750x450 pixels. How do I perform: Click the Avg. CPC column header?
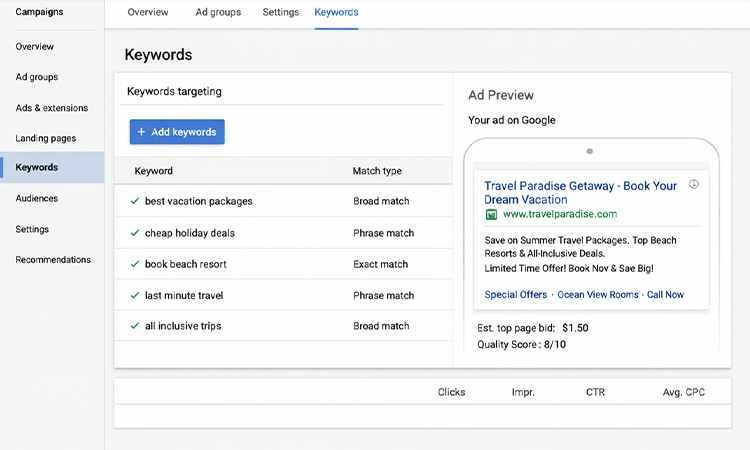click(684, 392)
